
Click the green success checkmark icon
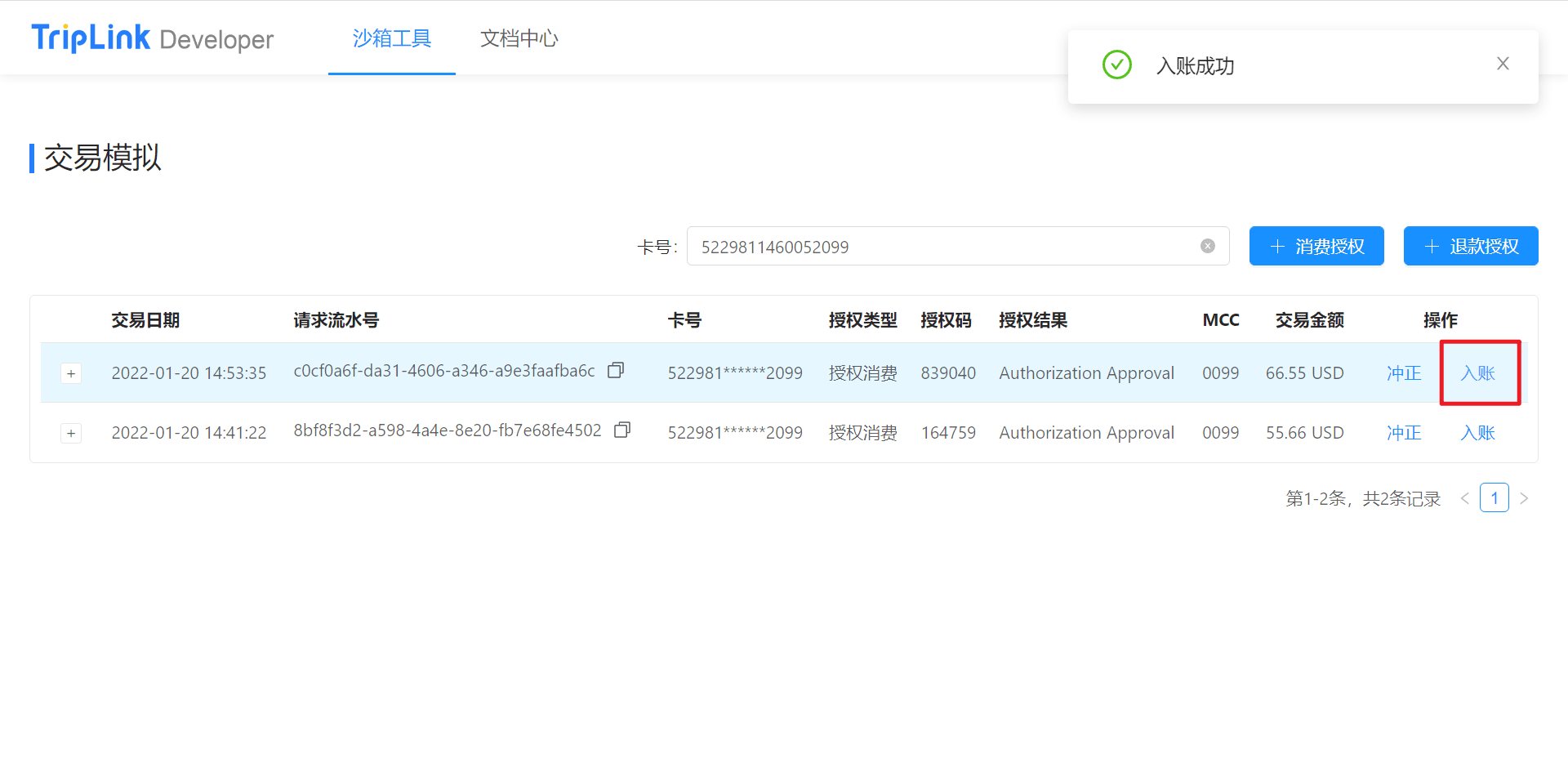[x=1116, y=65]
